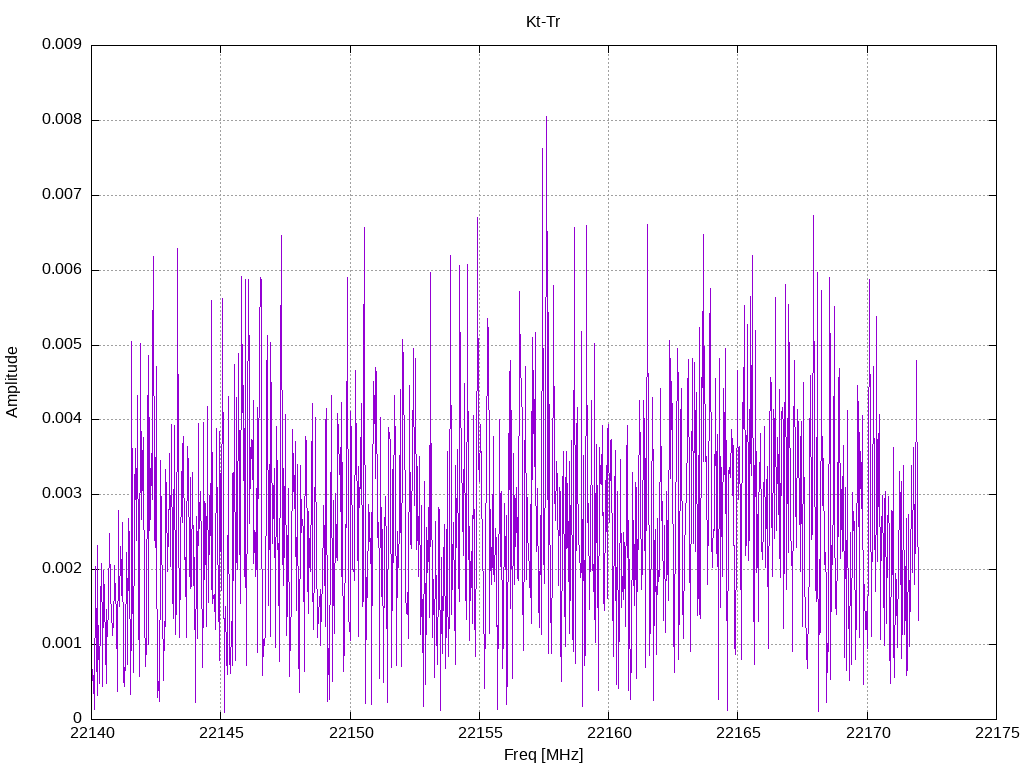Click the 0.001 y-axis tick label
This screenshot has height=768, width=1024.
tap(62, 643)
